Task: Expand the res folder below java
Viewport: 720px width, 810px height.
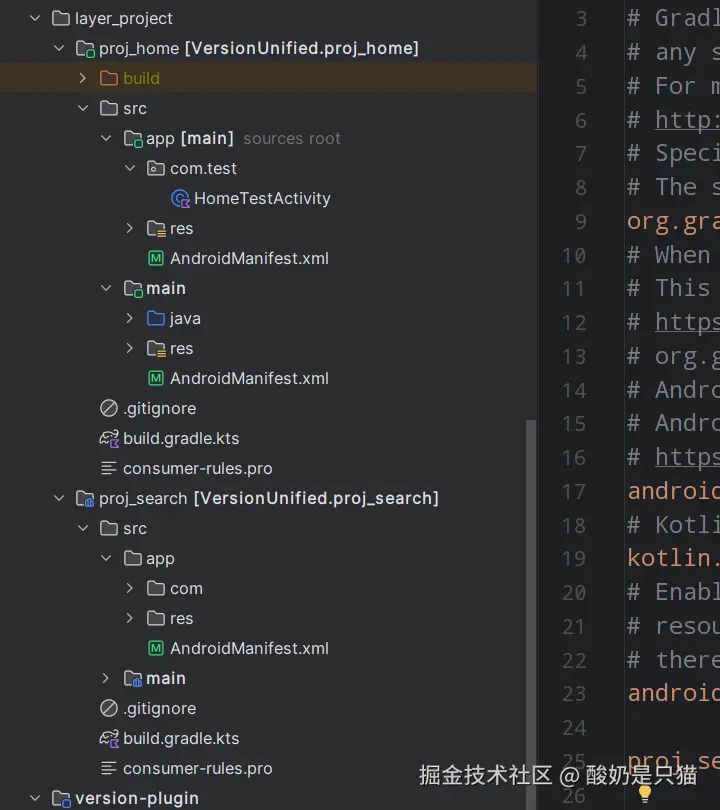Action: (130, 348)
